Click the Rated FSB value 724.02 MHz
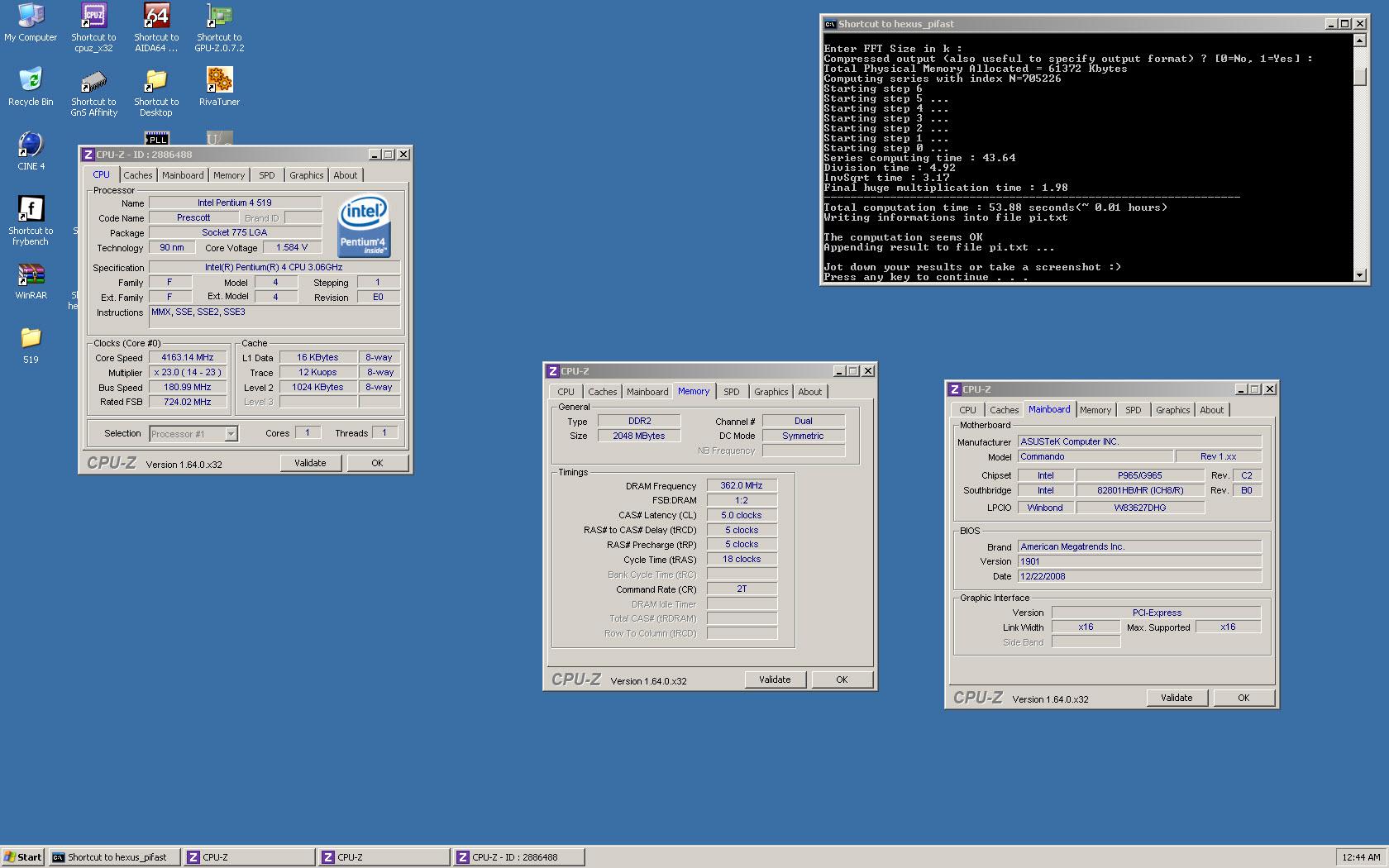This screenshot has height=868, width=1389. pos(188,402)
